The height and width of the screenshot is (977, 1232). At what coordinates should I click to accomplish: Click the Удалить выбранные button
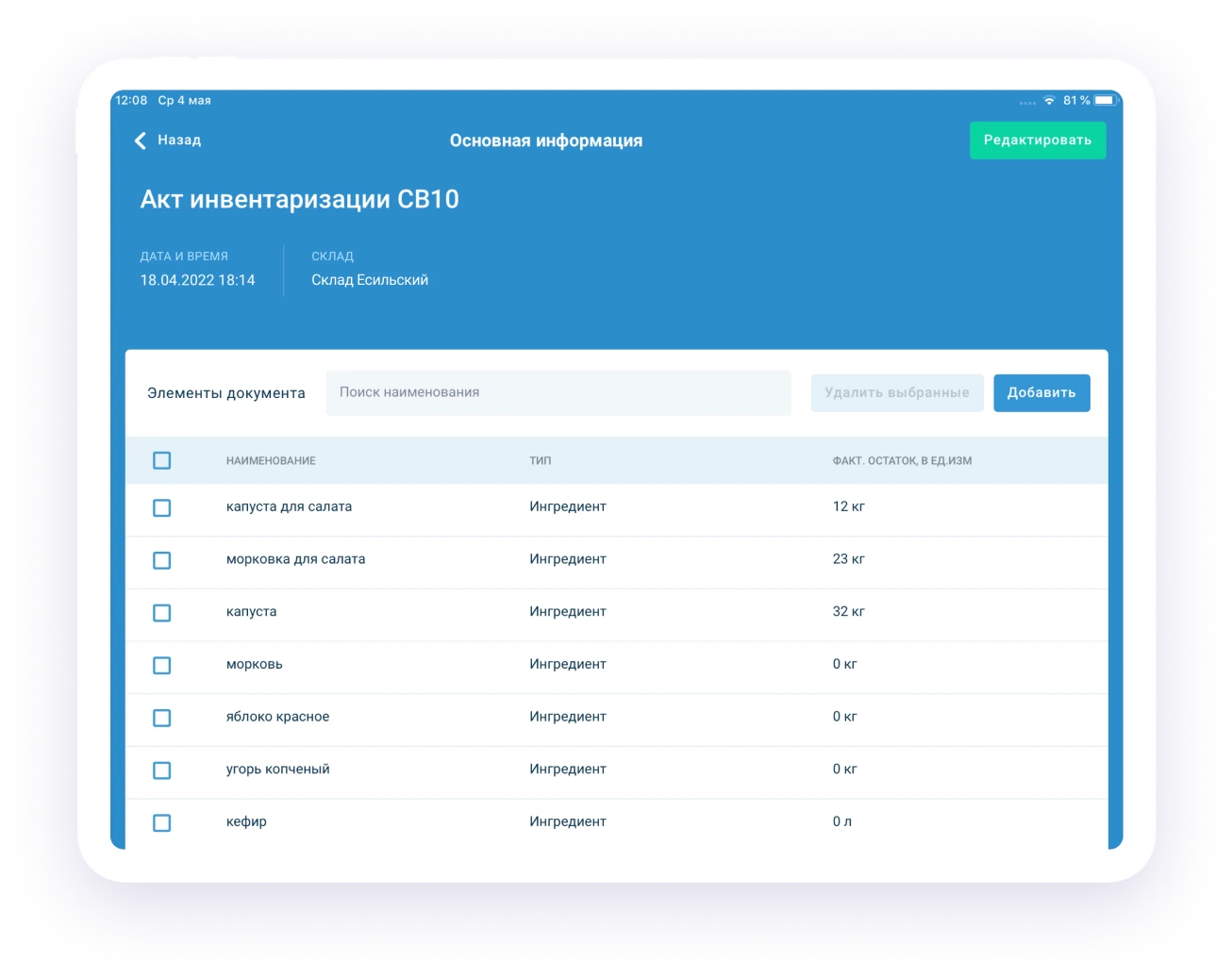coord(896,392)
